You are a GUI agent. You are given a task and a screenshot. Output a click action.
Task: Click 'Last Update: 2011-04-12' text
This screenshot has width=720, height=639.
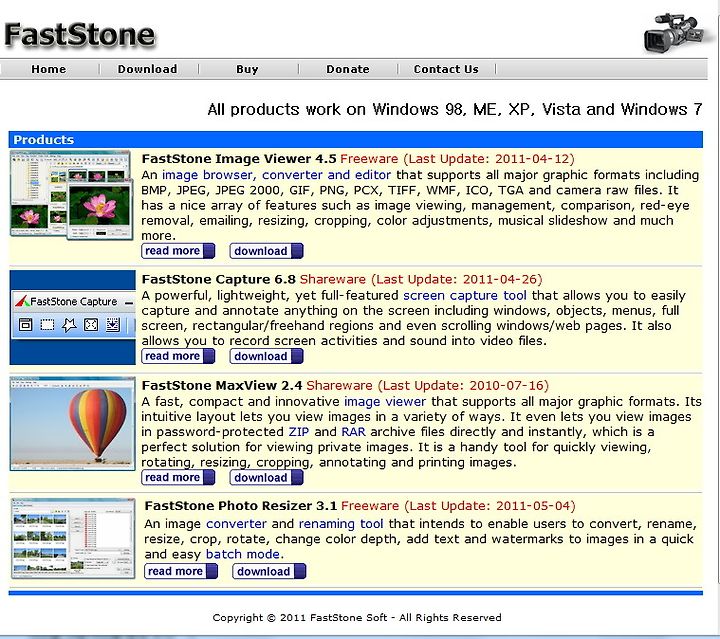[x=489, y=159]
